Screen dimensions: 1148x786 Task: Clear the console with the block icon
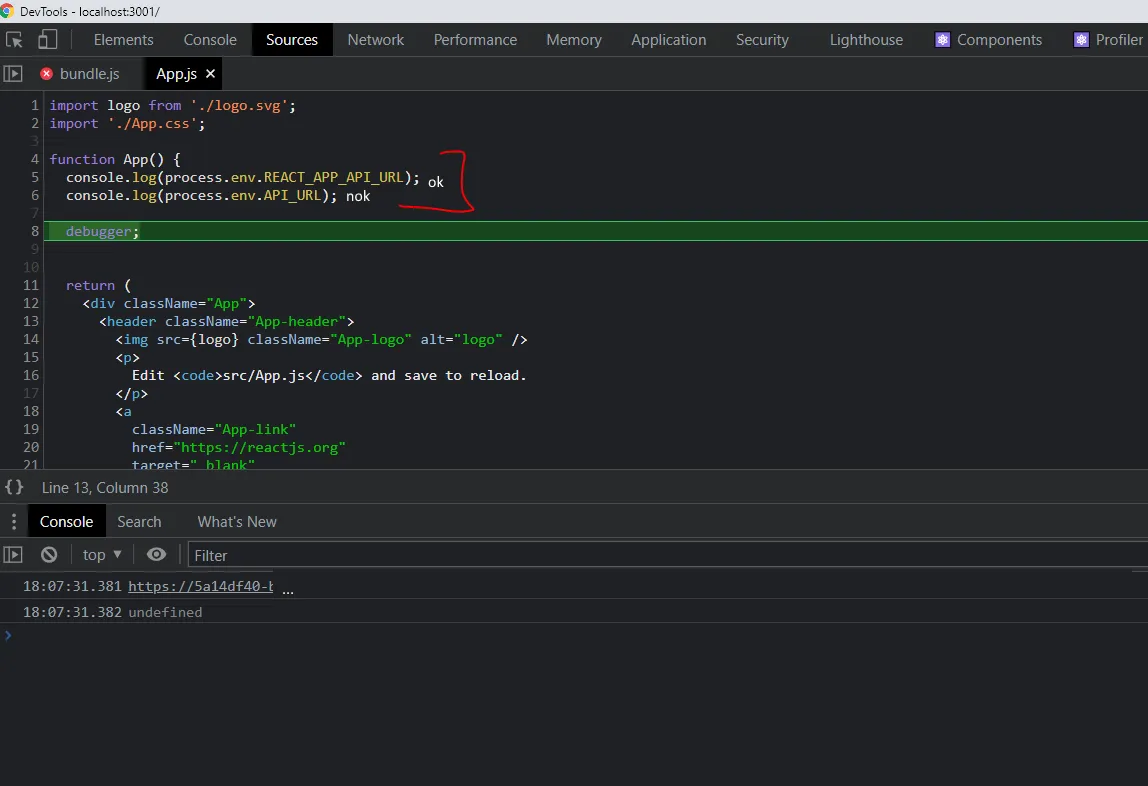[49, 554]
